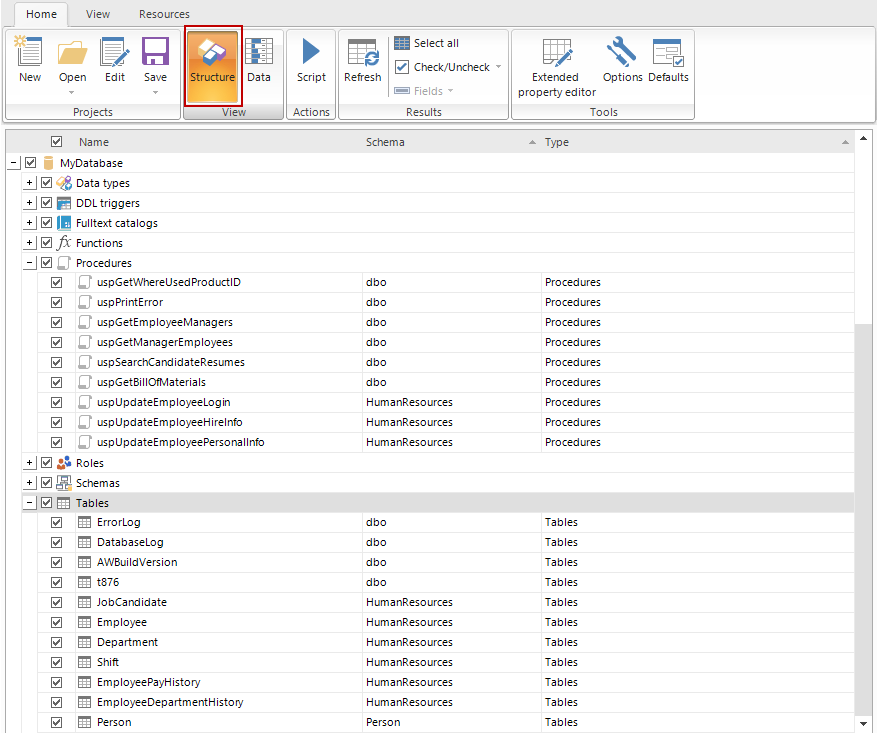Switch to Data view
Image resolution: width=878 pixels, height=733 pixels.
[x=259, y=60]
